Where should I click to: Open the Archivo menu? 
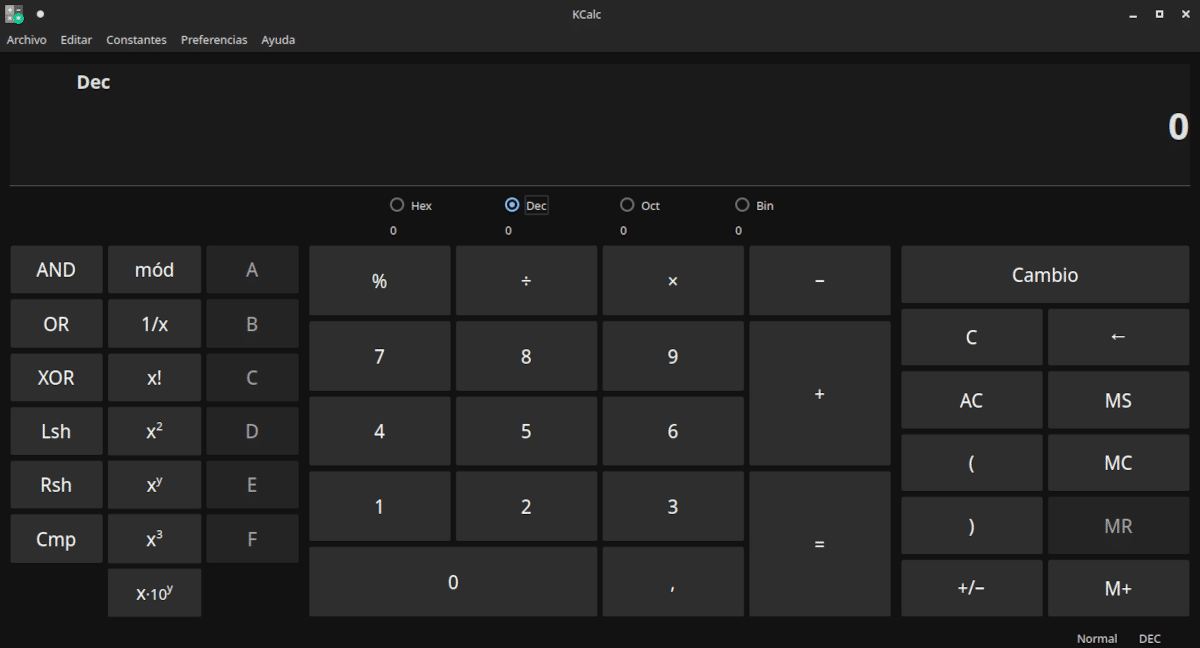pyautogui.click(x=27, y=40)
